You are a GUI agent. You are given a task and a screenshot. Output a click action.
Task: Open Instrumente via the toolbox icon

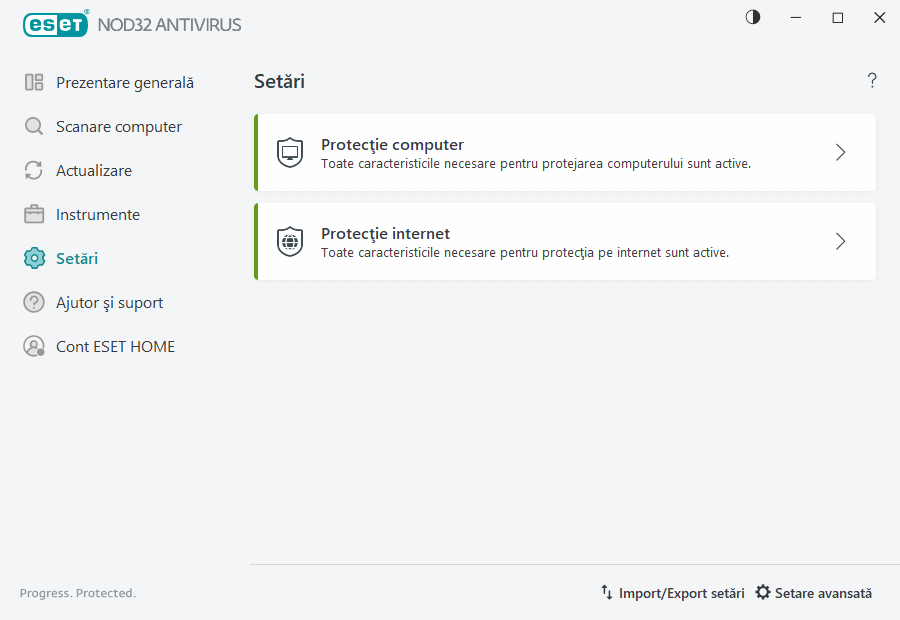32,214
